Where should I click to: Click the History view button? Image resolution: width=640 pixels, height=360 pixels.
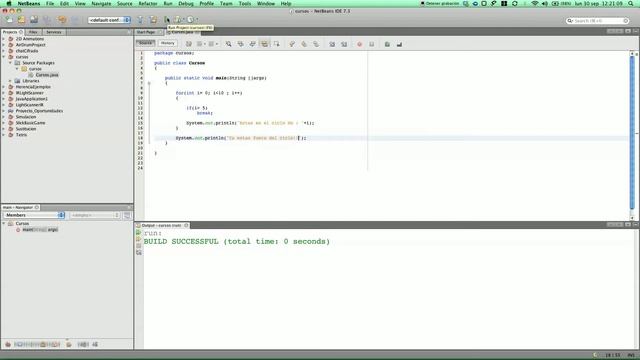167,43
